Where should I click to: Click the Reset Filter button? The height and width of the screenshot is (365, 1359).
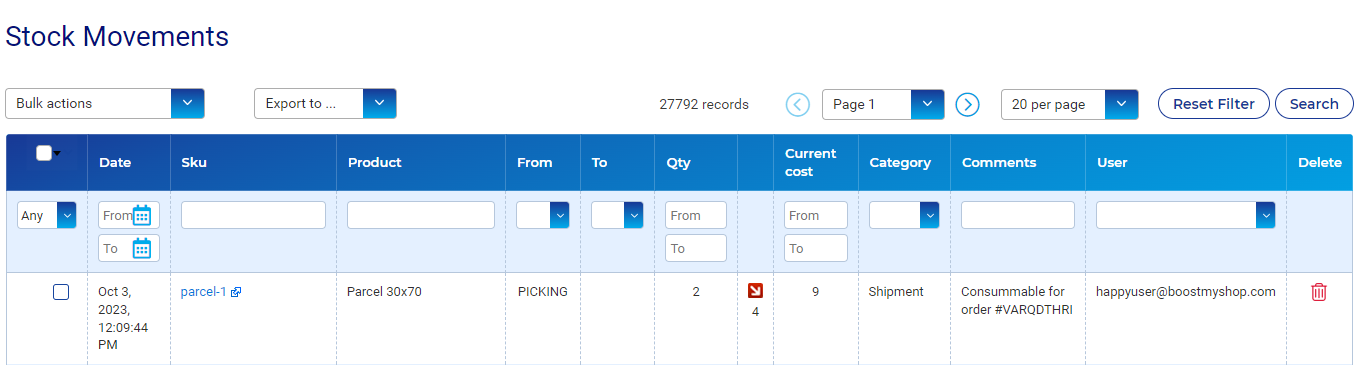(x=1214, y=104)
